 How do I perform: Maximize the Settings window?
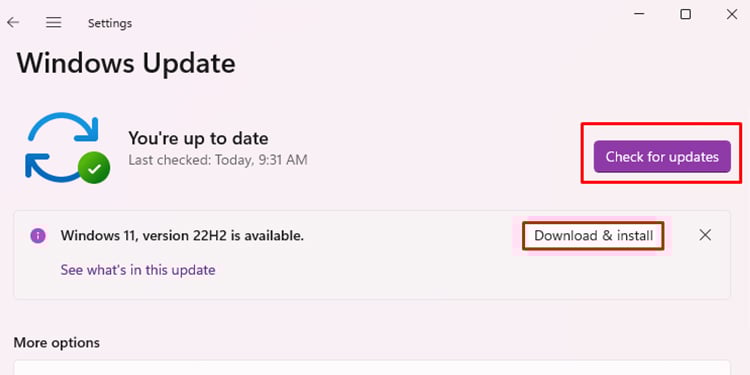[x=685, y=14]
